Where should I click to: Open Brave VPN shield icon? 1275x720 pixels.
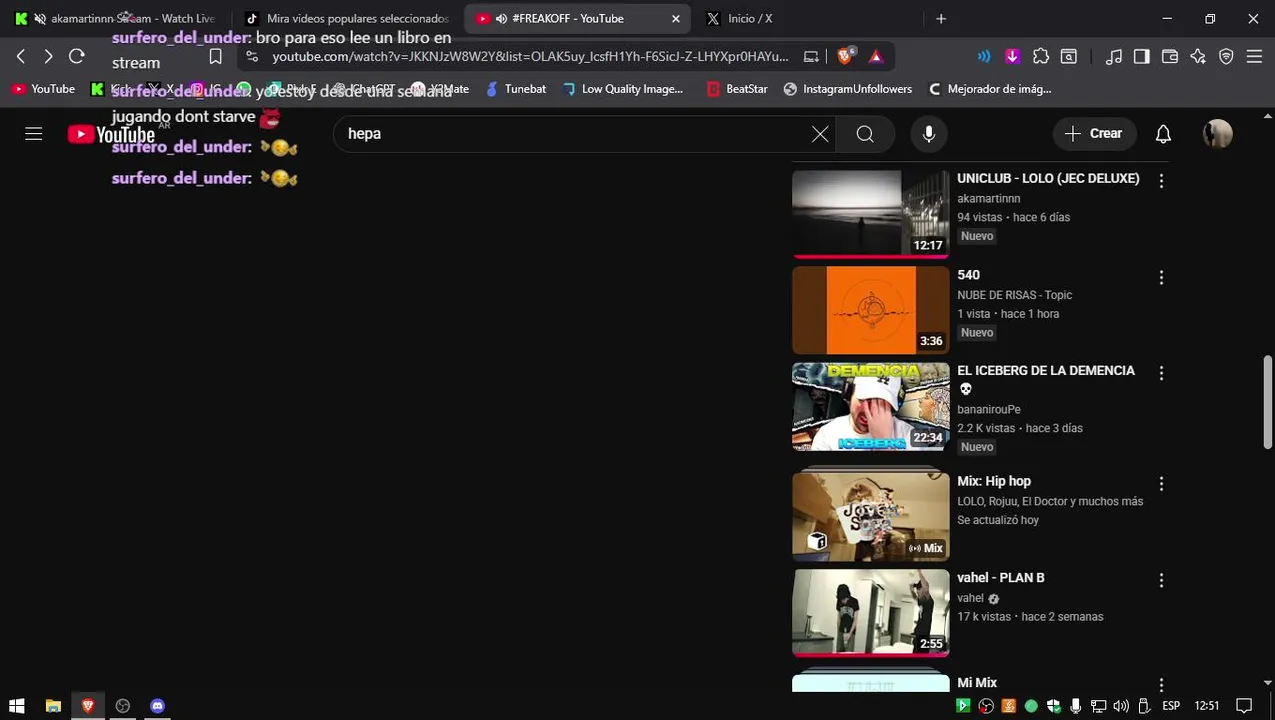pyautogui.click(x=1226, y=57)
